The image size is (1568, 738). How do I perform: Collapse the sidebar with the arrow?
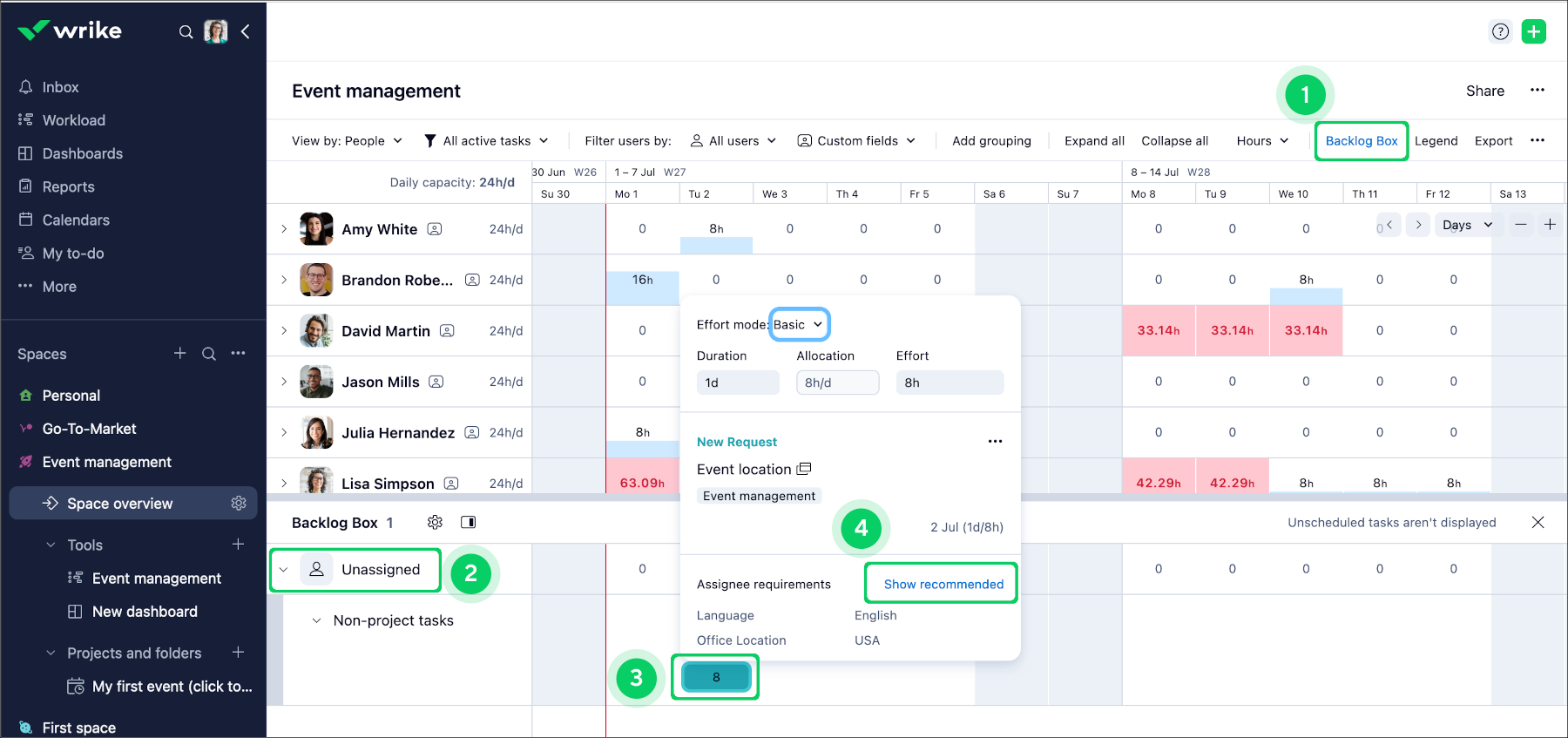246,31
